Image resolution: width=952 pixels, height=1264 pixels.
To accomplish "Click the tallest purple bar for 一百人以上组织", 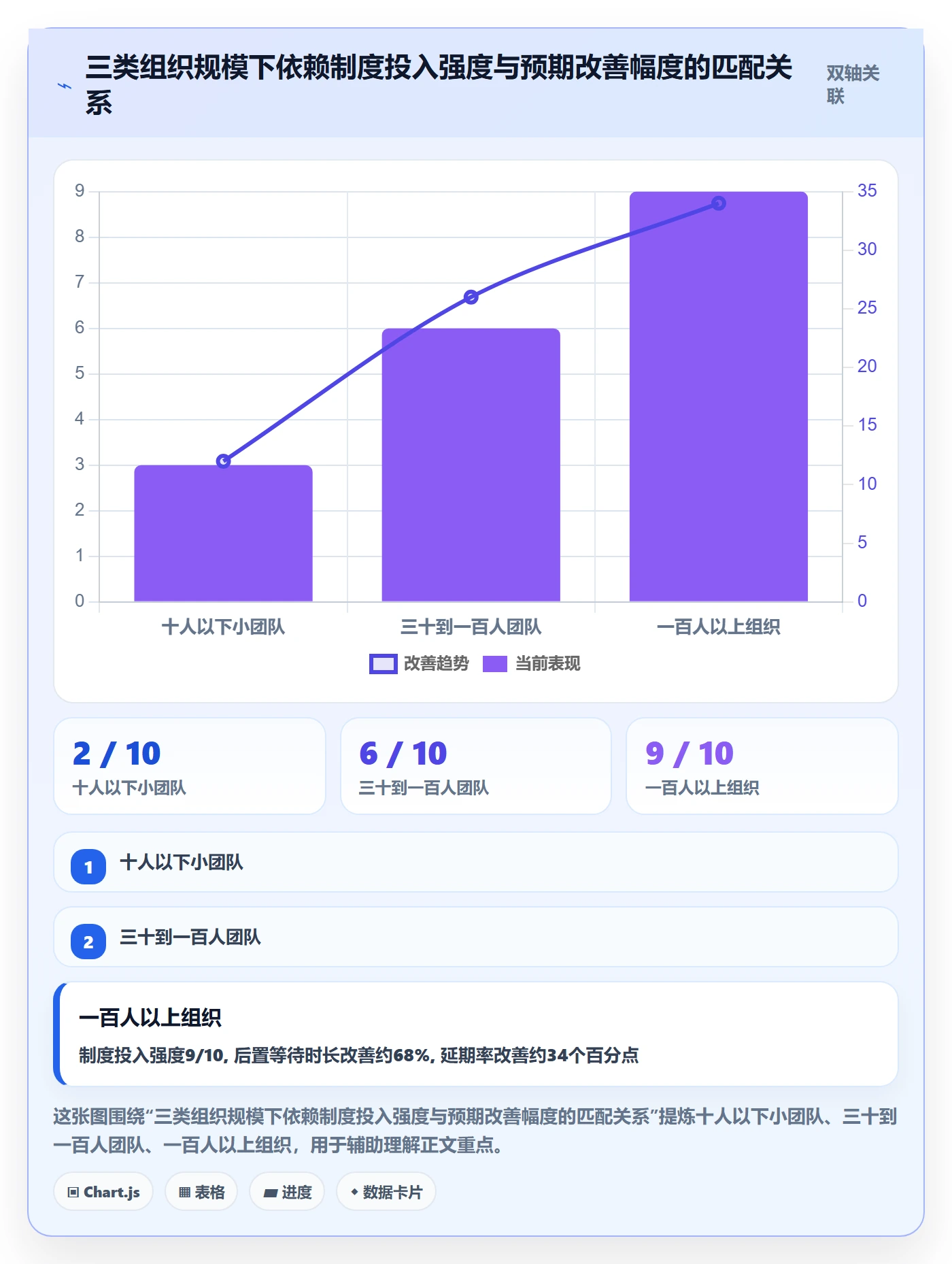I will (x=719, y=397).
